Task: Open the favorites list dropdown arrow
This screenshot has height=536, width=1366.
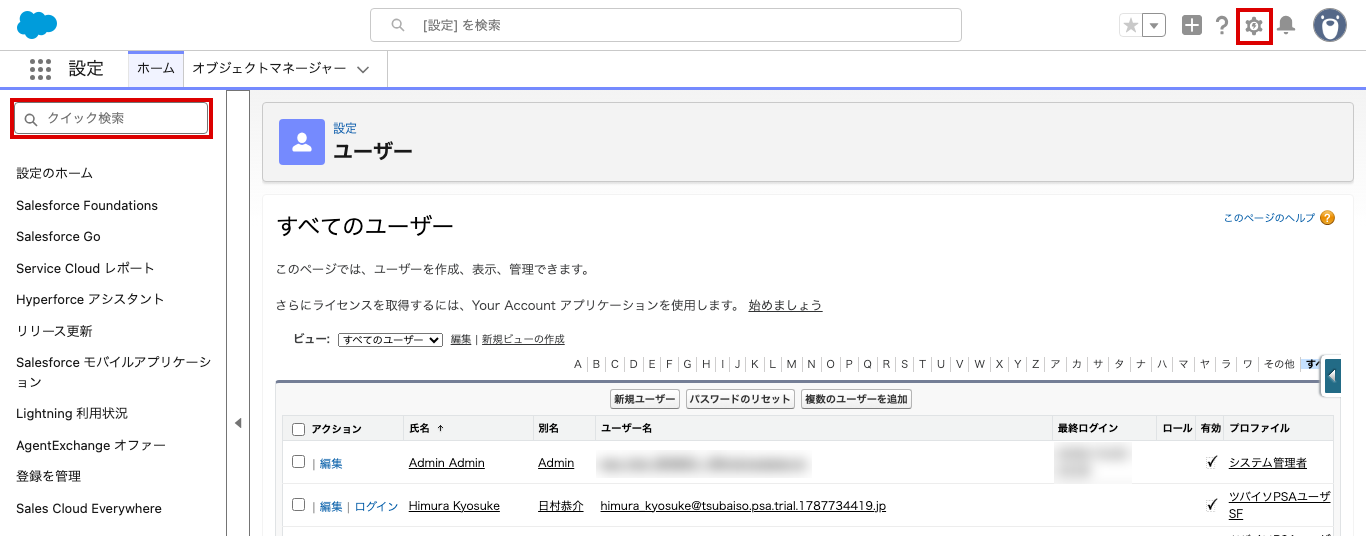Action: click(1154, 26)
